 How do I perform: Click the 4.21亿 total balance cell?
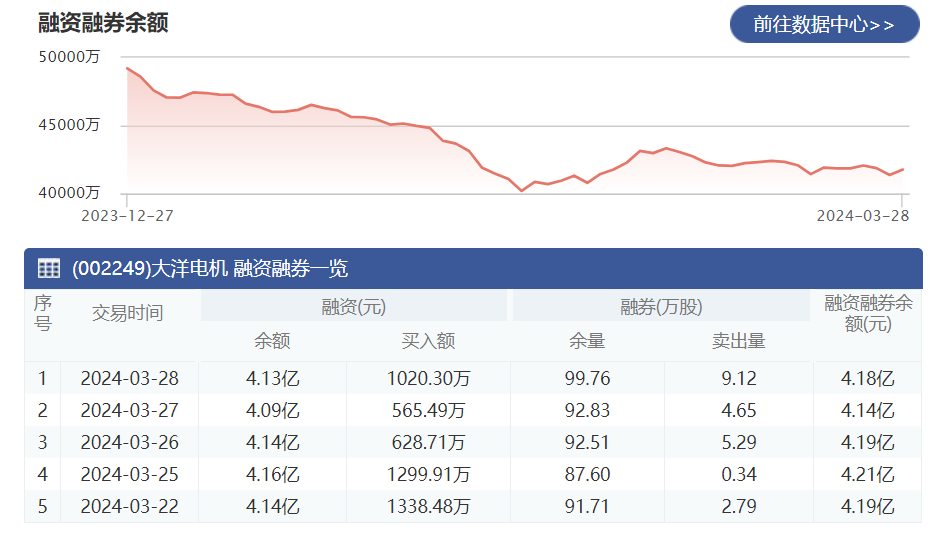pos(867,475)
